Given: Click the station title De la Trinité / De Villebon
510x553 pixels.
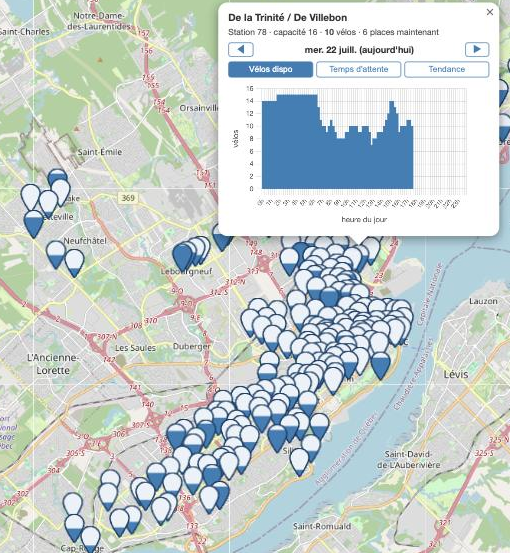Looking at the screenshot, I should coord(287,18).
